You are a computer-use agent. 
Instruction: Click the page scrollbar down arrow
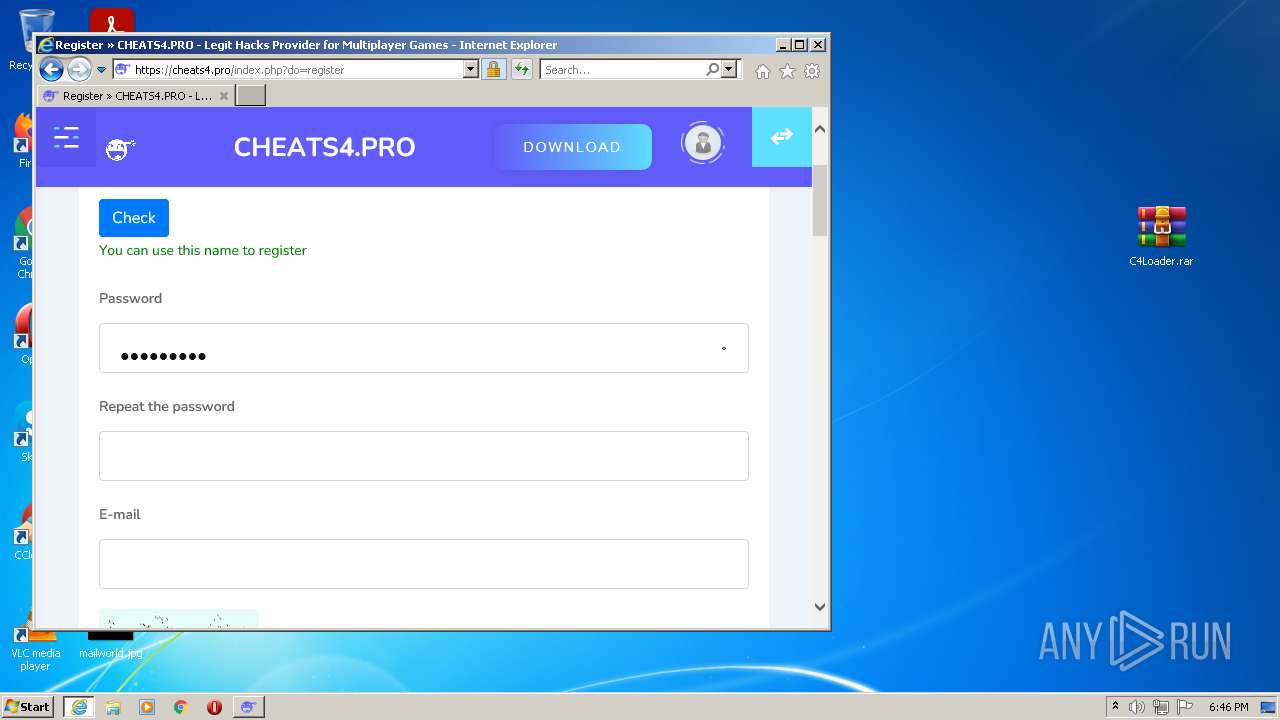[x=820, y=606]
